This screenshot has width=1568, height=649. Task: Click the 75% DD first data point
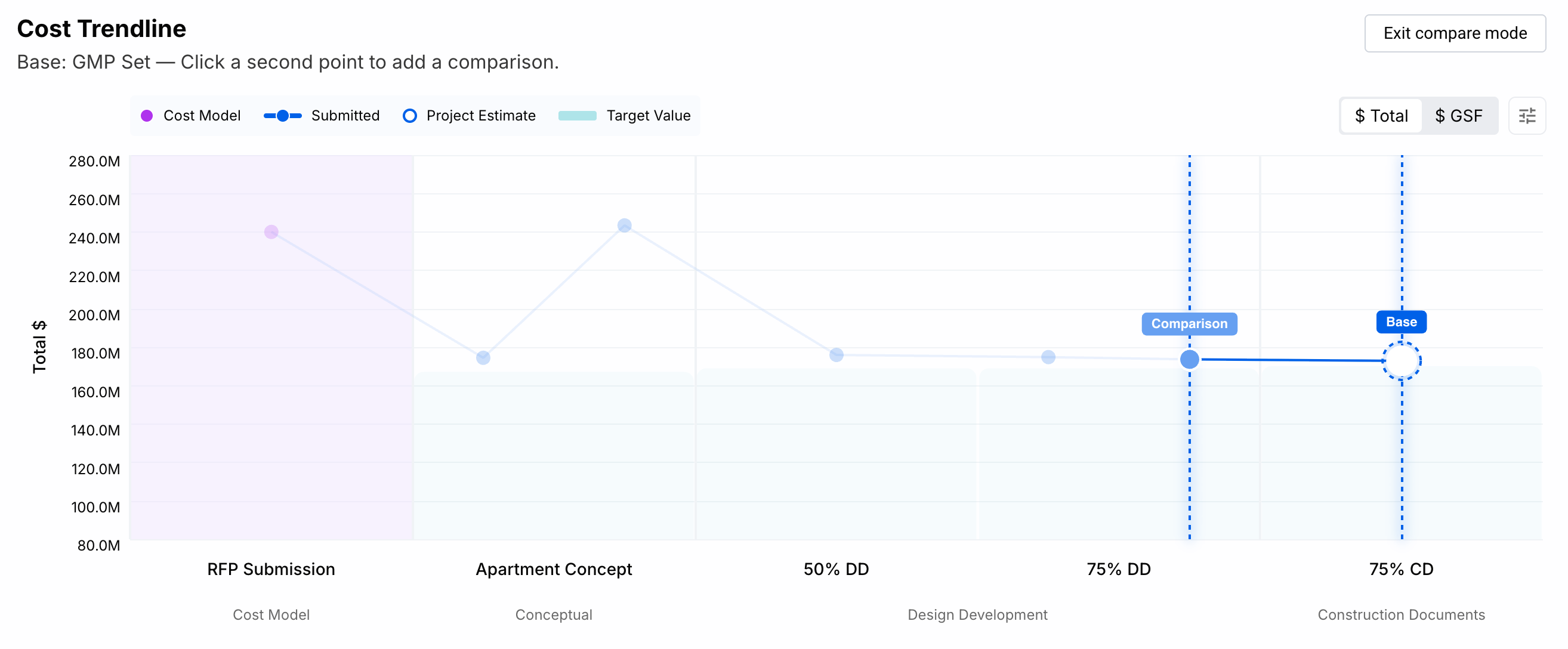pos(1048,357)
